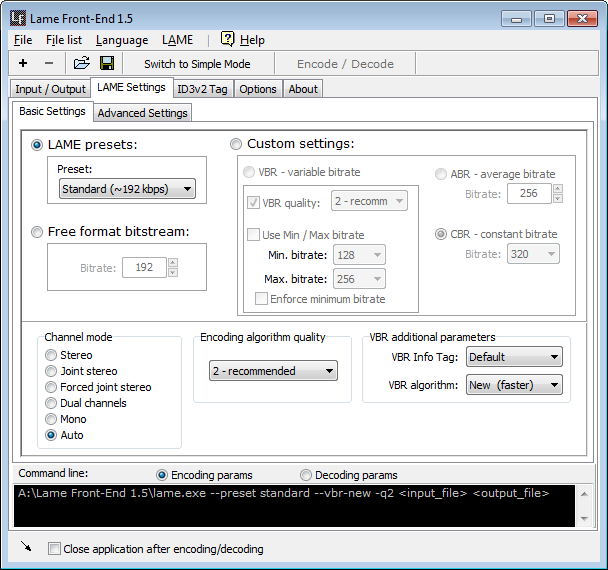Choose Stereo channel mode

coord(51,355)
